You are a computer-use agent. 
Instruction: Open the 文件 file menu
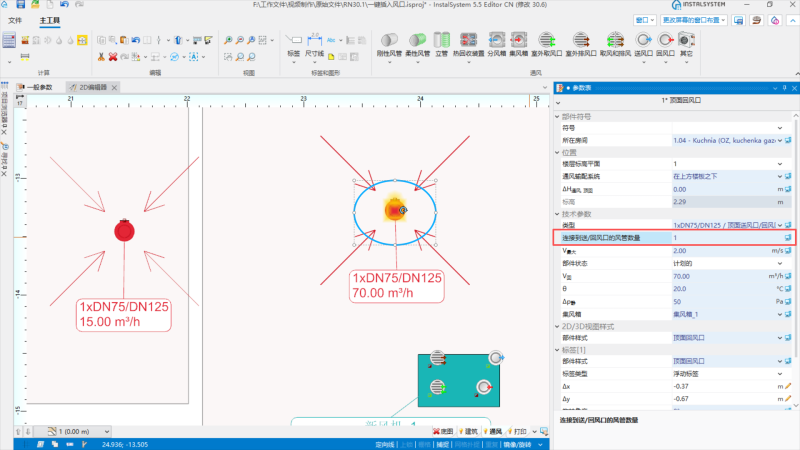(x=15, y=20)
